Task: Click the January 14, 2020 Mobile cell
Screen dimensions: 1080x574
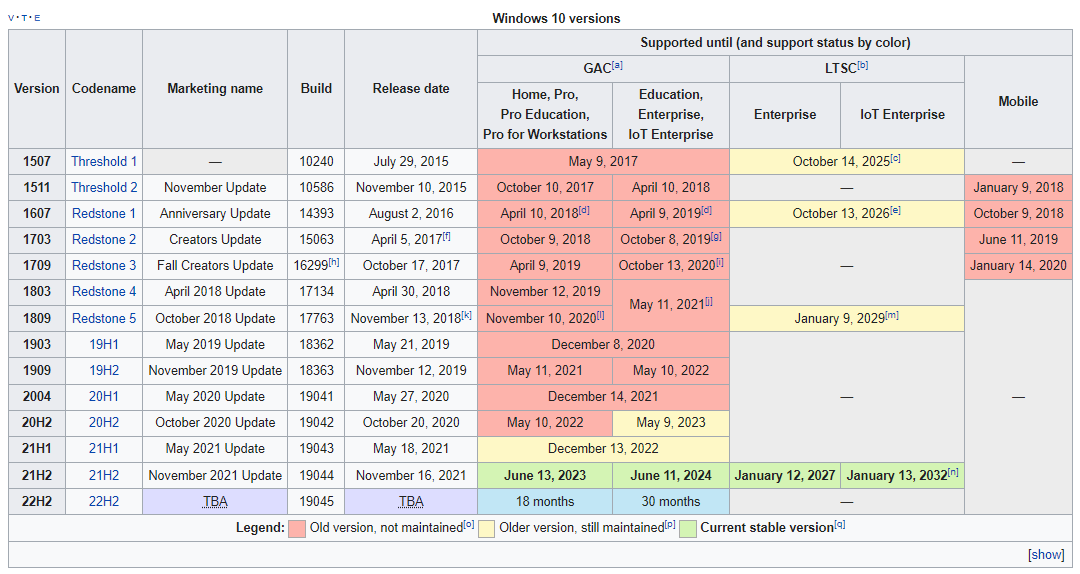Action: pyautogui.click(x=1018, y=265)
